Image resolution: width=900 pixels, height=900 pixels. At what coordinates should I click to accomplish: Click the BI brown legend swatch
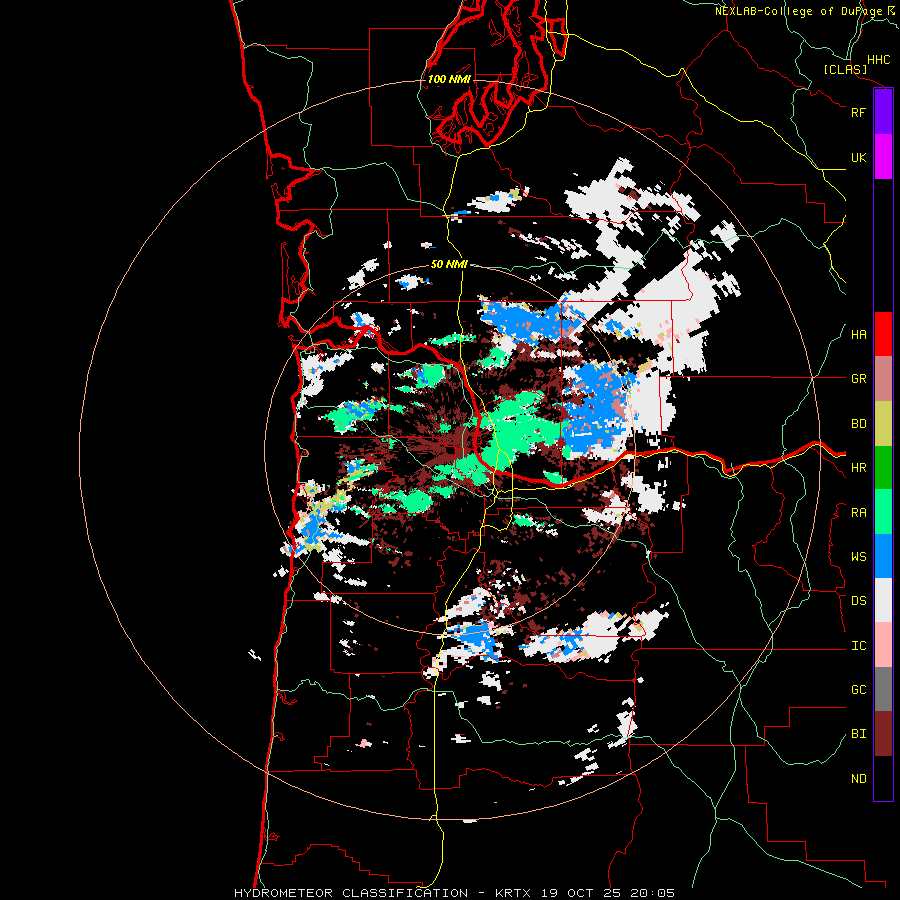point(883,734)
